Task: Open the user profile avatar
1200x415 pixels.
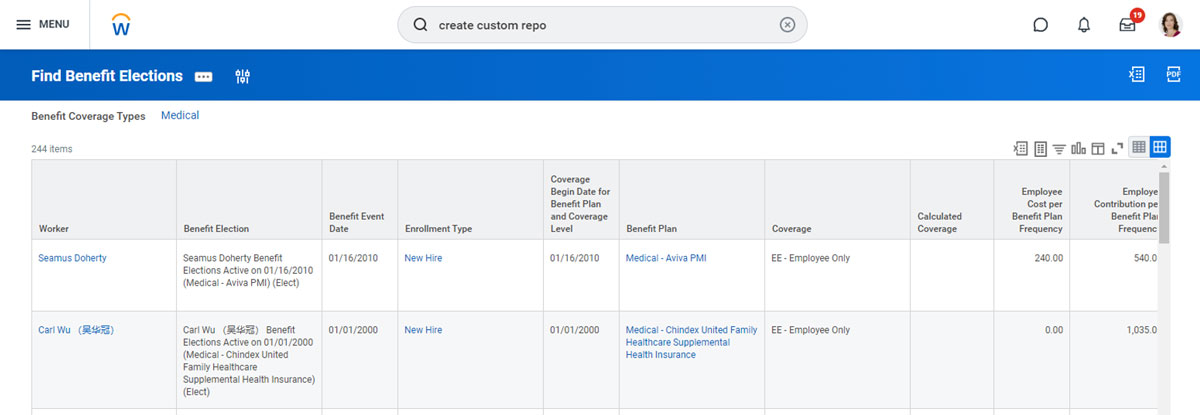Action: 1171,24
